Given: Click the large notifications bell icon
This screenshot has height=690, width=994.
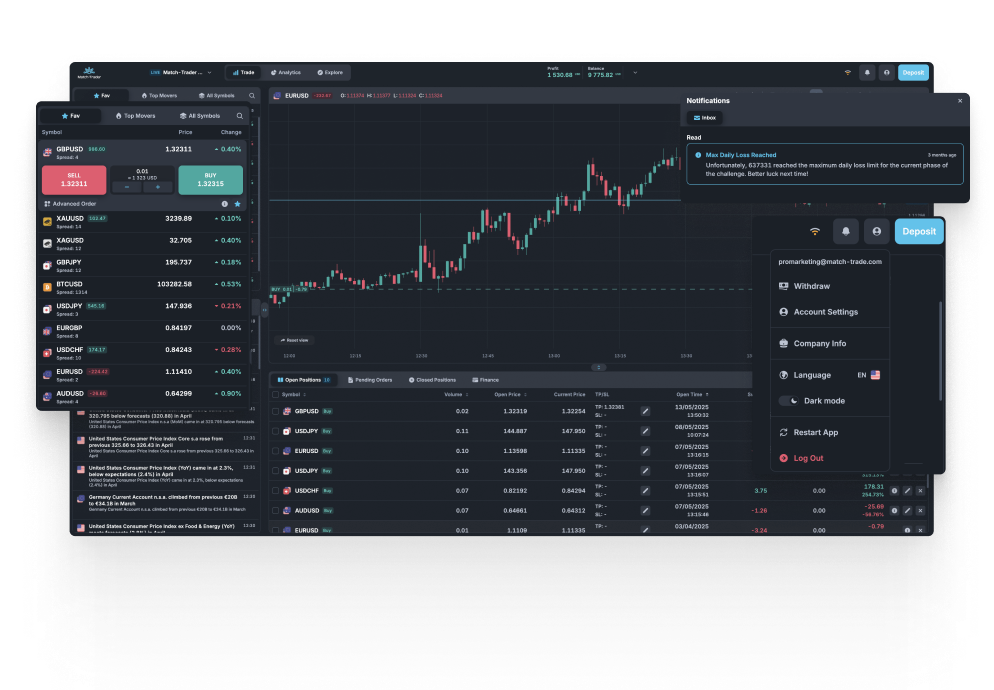Looking at the screenshot, I should point(846,231).
